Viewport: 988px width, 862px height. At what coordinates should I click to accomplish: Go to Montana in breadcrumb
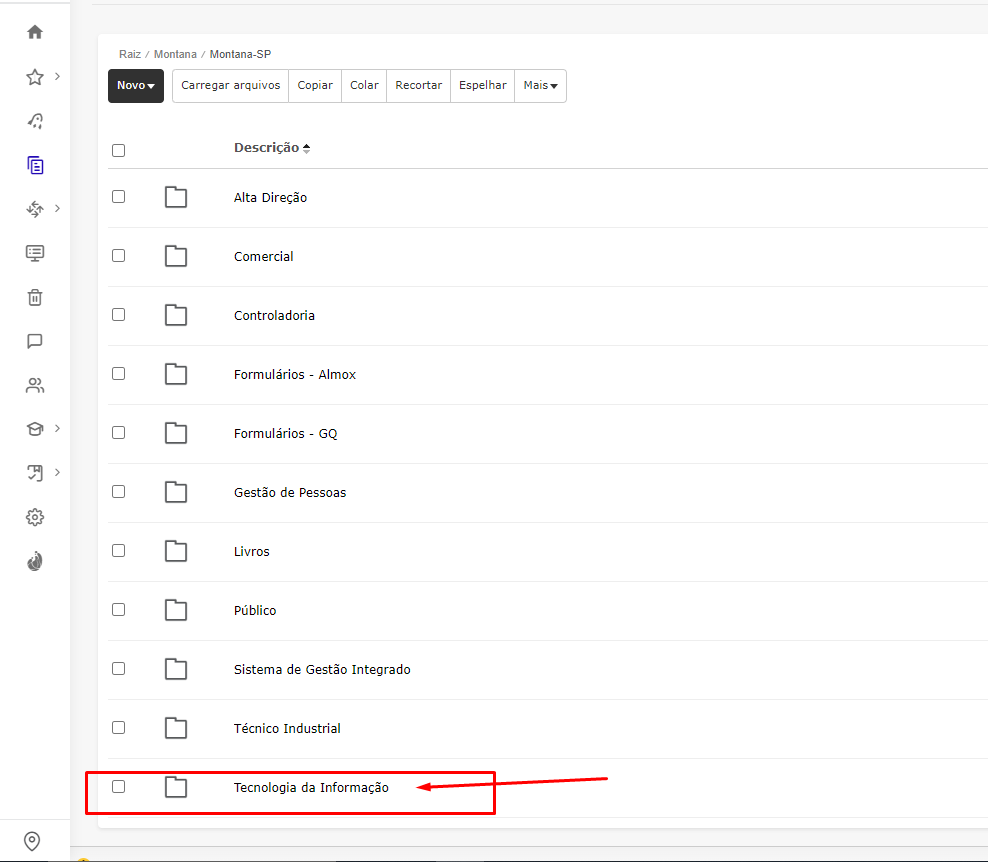(175, 54)
